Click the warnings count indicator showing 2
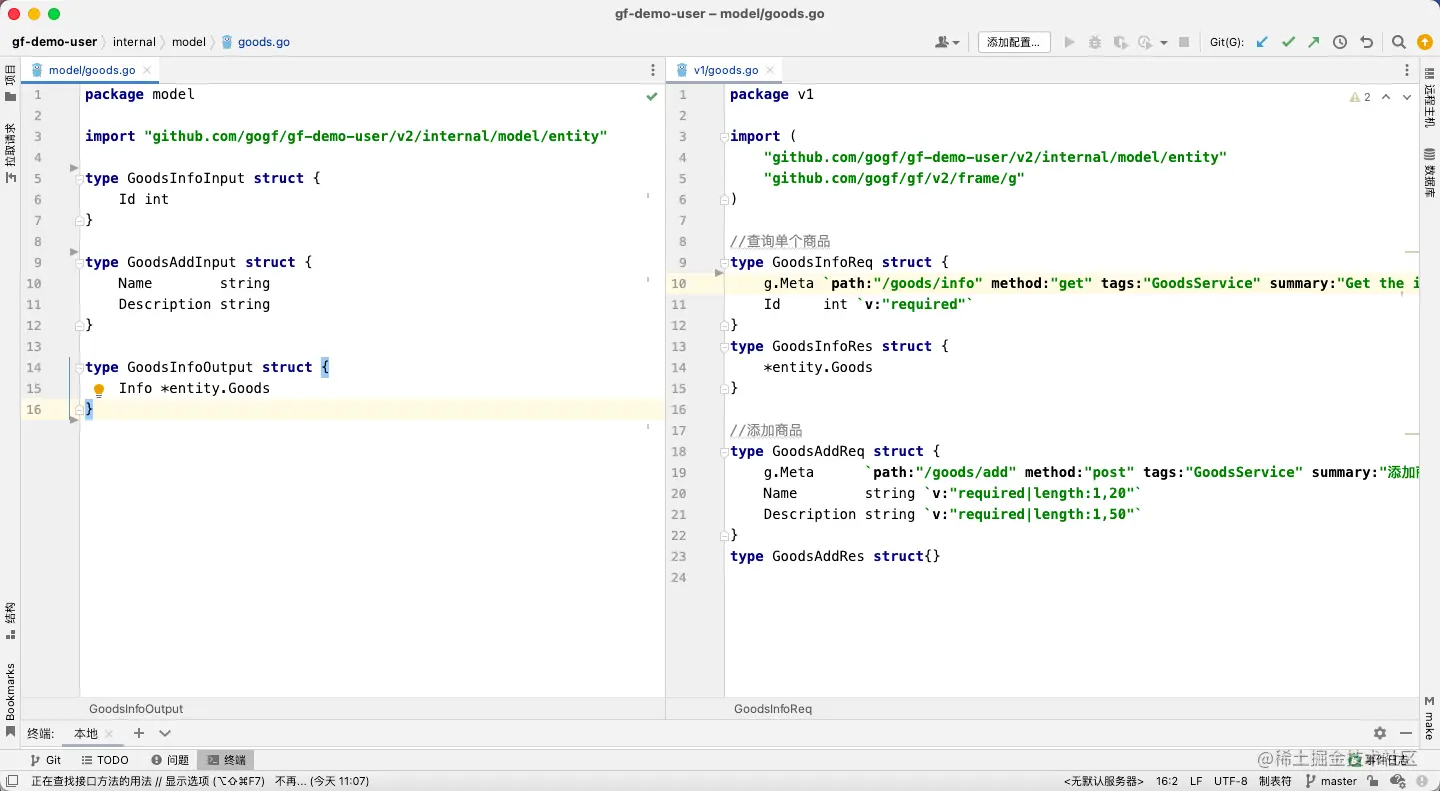1440x791 pixels. (x=1361, y=97)
